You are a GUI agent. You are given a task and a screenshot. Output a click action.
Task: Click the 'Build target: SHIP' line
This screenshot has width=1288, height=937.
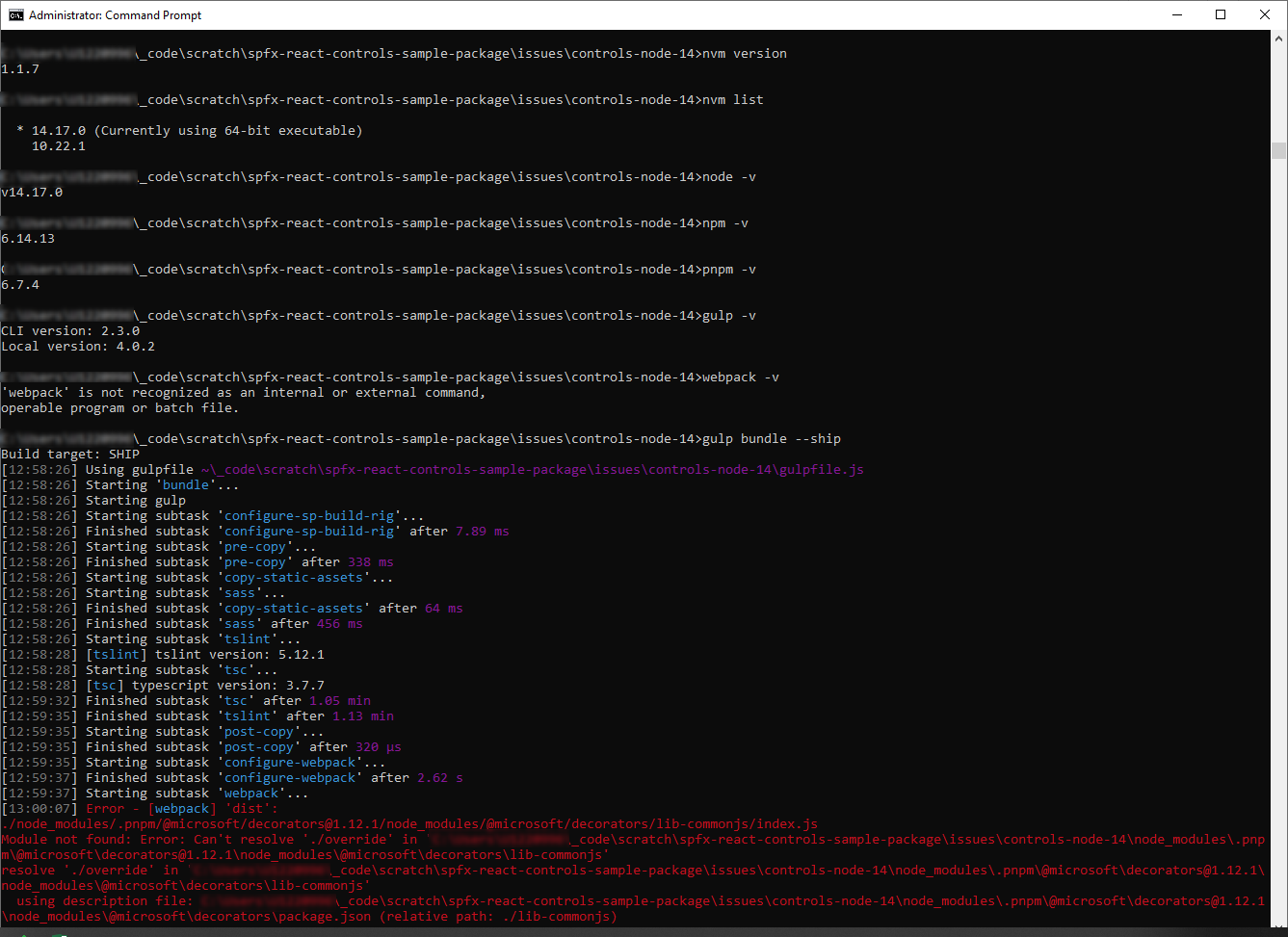[x=71, y=454]
